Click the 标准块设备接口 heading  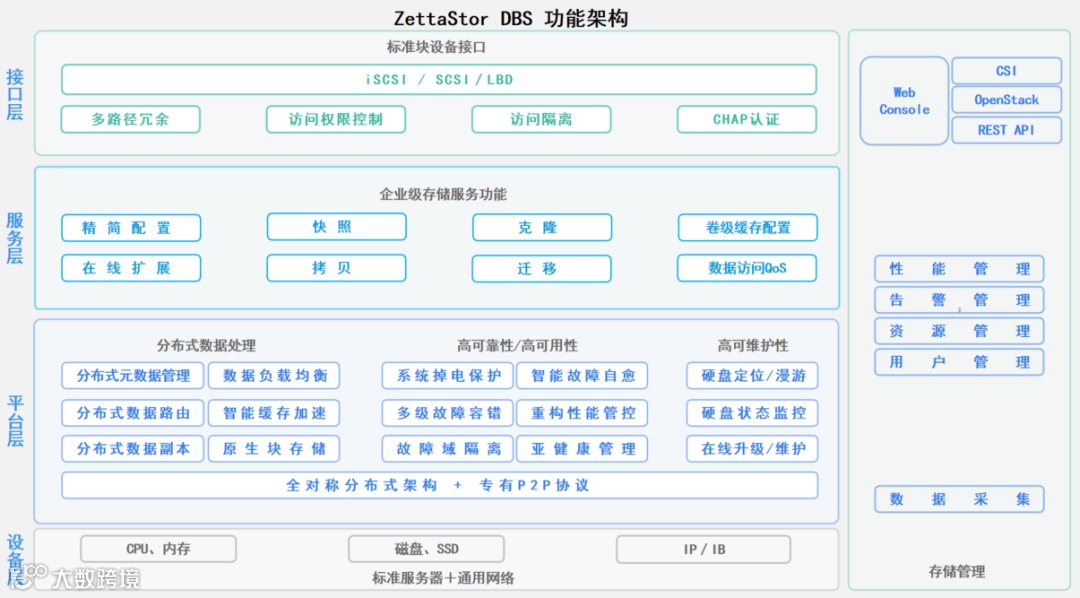coord(436,48)
